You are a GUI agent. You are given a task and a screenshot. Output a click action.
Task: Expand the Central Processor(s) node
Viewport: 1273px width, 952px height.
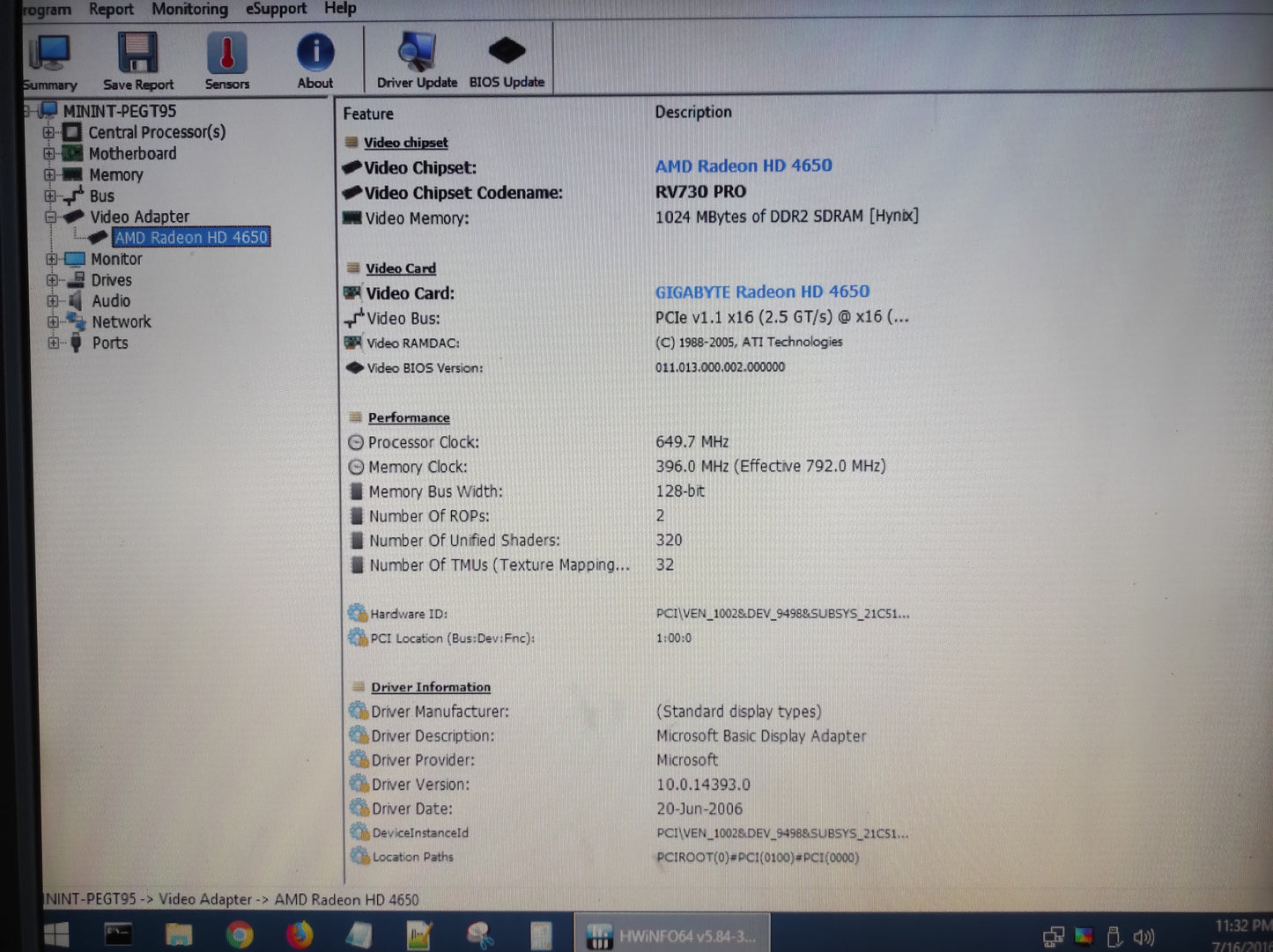pos(50,132)
